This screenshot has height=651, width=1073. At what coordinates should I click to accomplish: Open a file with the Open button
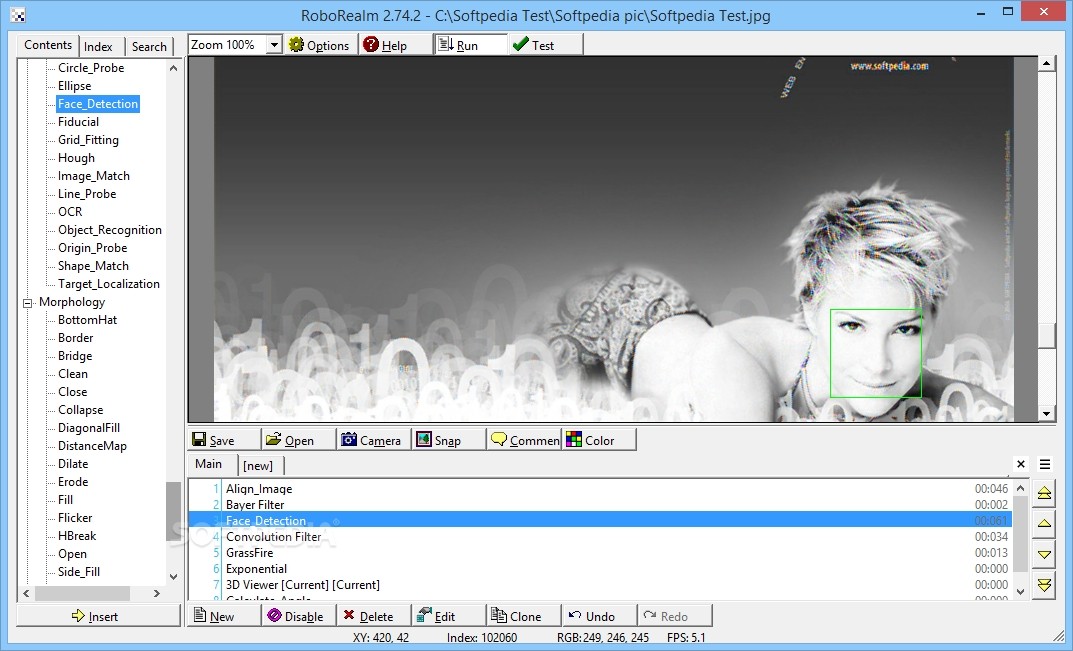(x=299, y=440)
